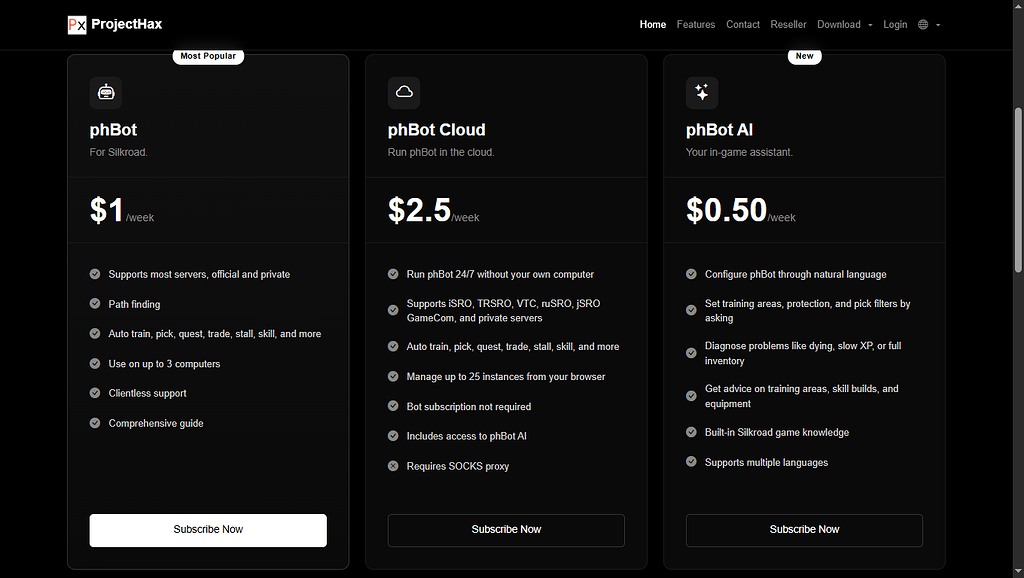Click check icon beside 'Clientless support'

(x=95, y=393)
